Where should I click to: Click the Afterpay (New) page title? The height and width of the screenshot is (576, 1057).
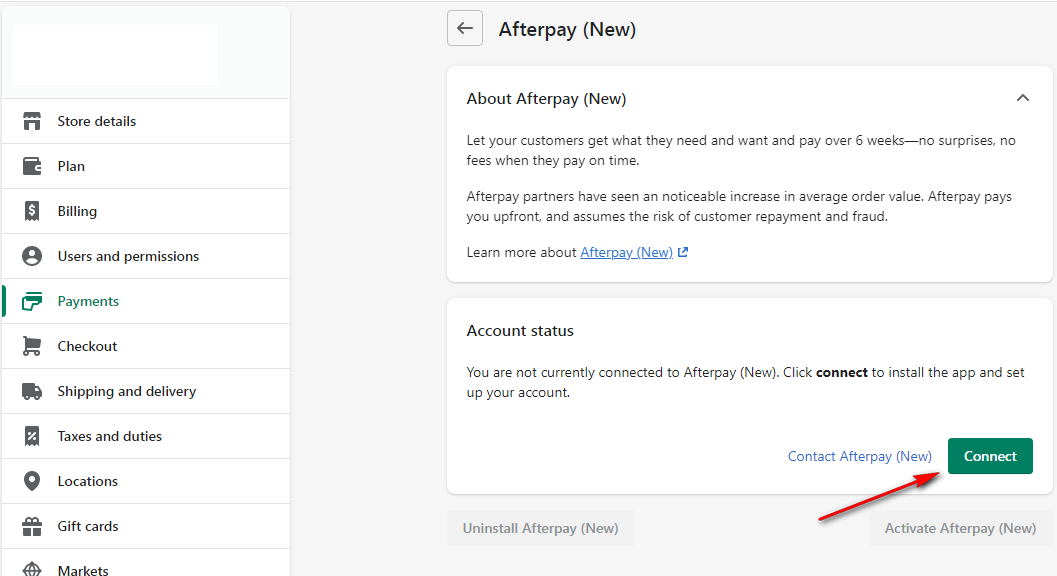[567, 30]
